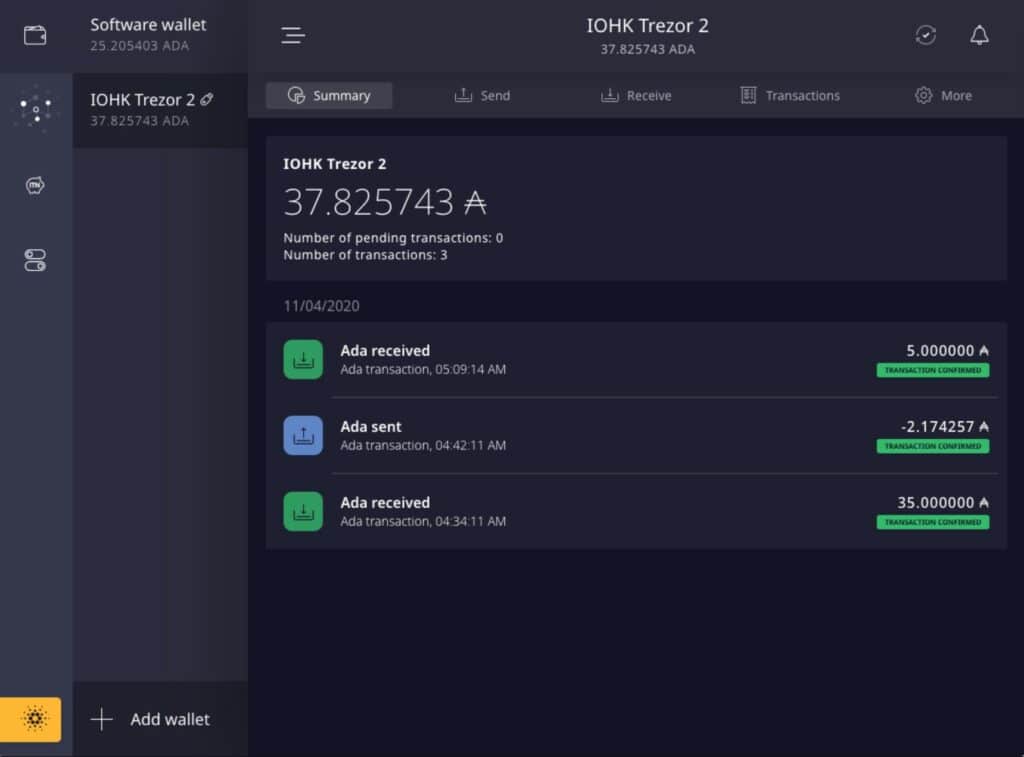The image size is (1024, 757).
Task: Click the yellow Cardano network icon
Action: click(x=31, y=719)
